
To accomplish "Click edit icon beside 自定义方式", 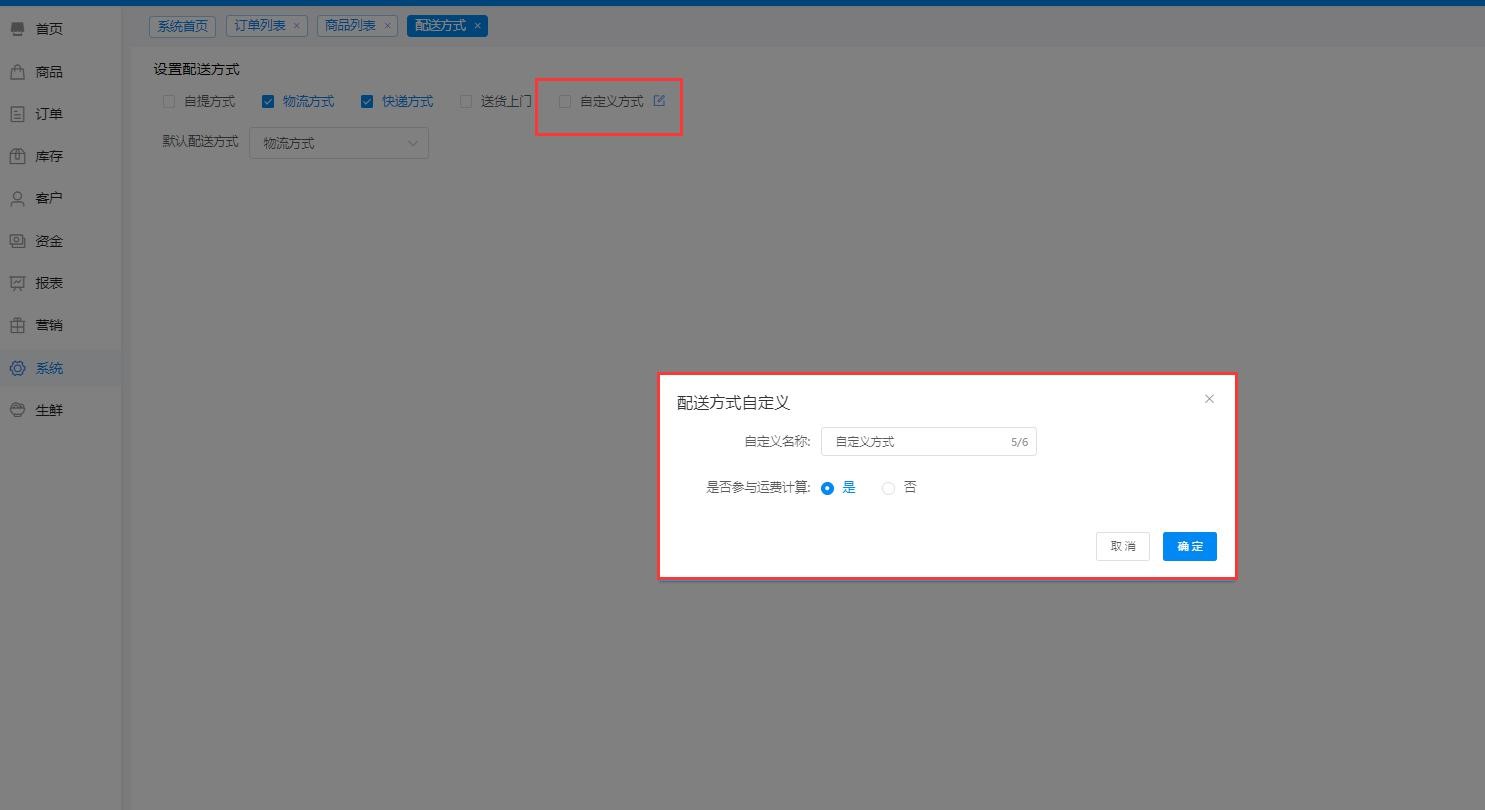I will (x=659, y=100).
